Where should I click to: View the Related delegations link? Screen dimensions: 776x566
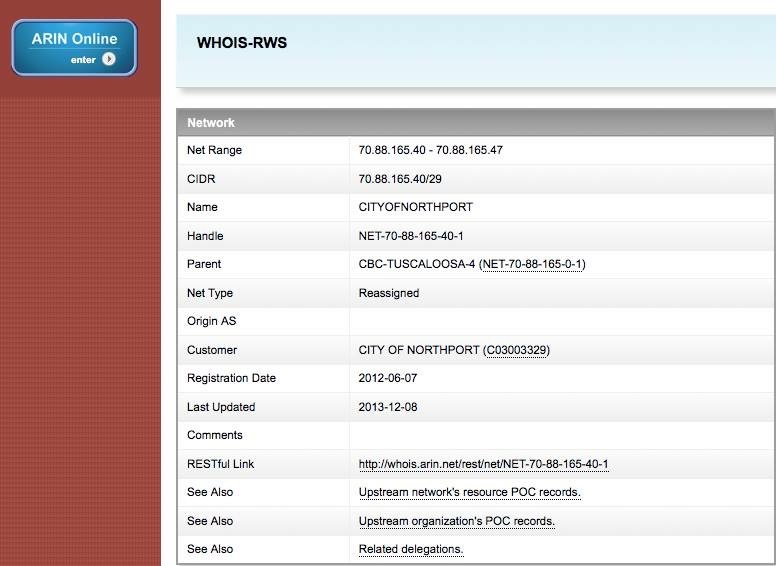tap(411, 550)
